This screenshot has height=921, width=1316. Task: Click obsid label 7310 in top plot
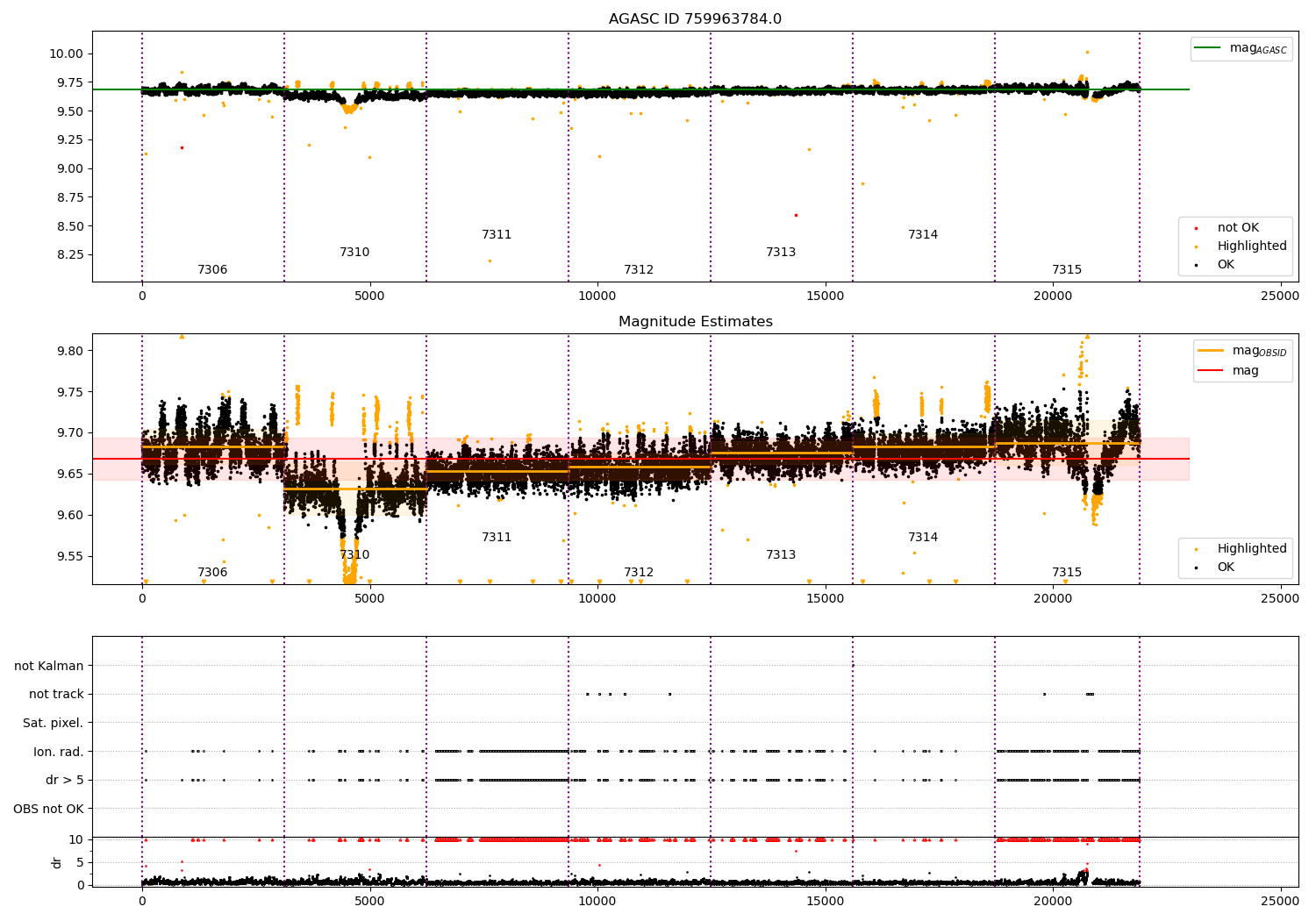pyautogui.click(x=354, y=252)
